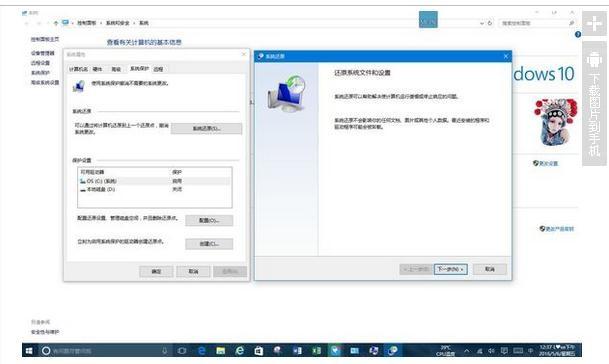This screenshot has height=364, width=609.
Task: Click the 更改设置 link
Action: (x=545, y=164)
